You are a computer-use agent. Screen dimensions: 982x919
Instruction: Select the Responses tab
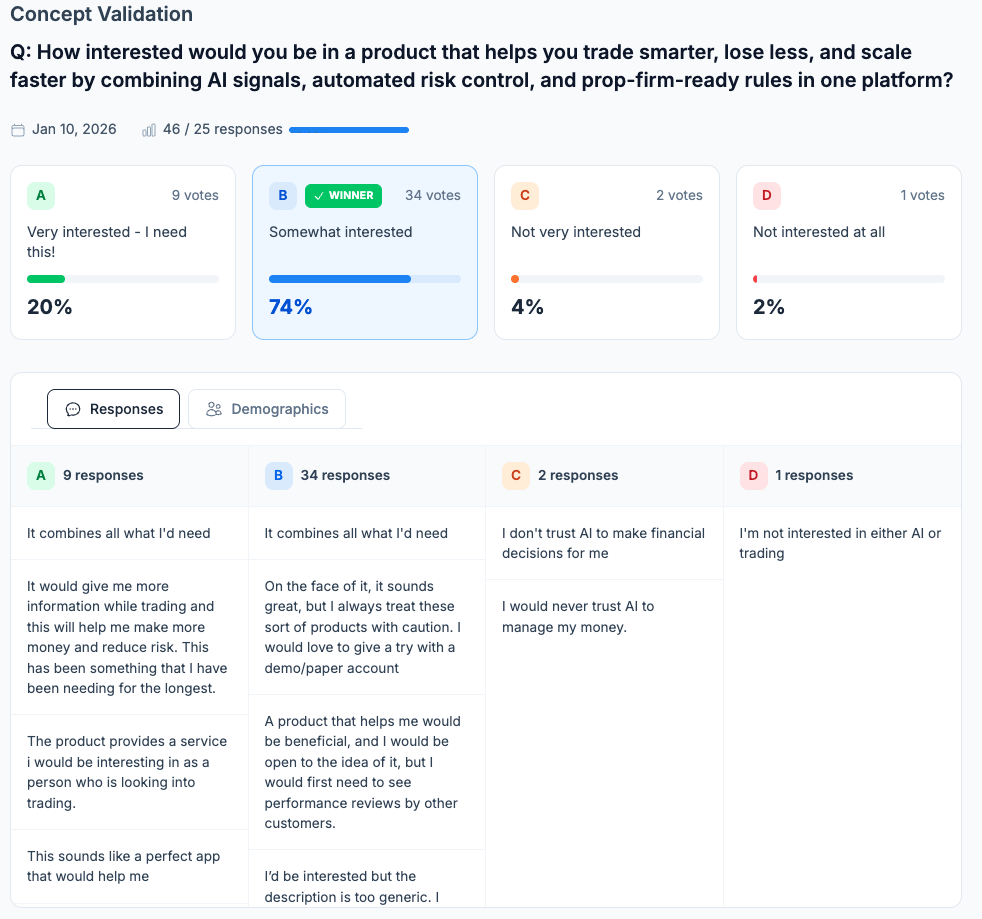point(113,409)
